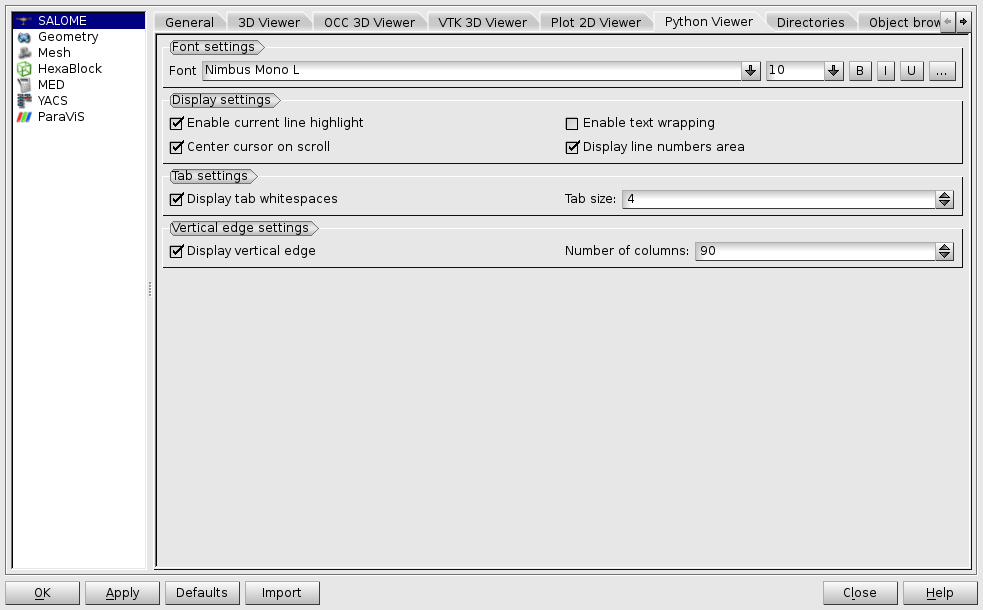Select the ParaViS module icon
Image resolution: width=983 pixels, height=610 pixels.
pos(25,117)
